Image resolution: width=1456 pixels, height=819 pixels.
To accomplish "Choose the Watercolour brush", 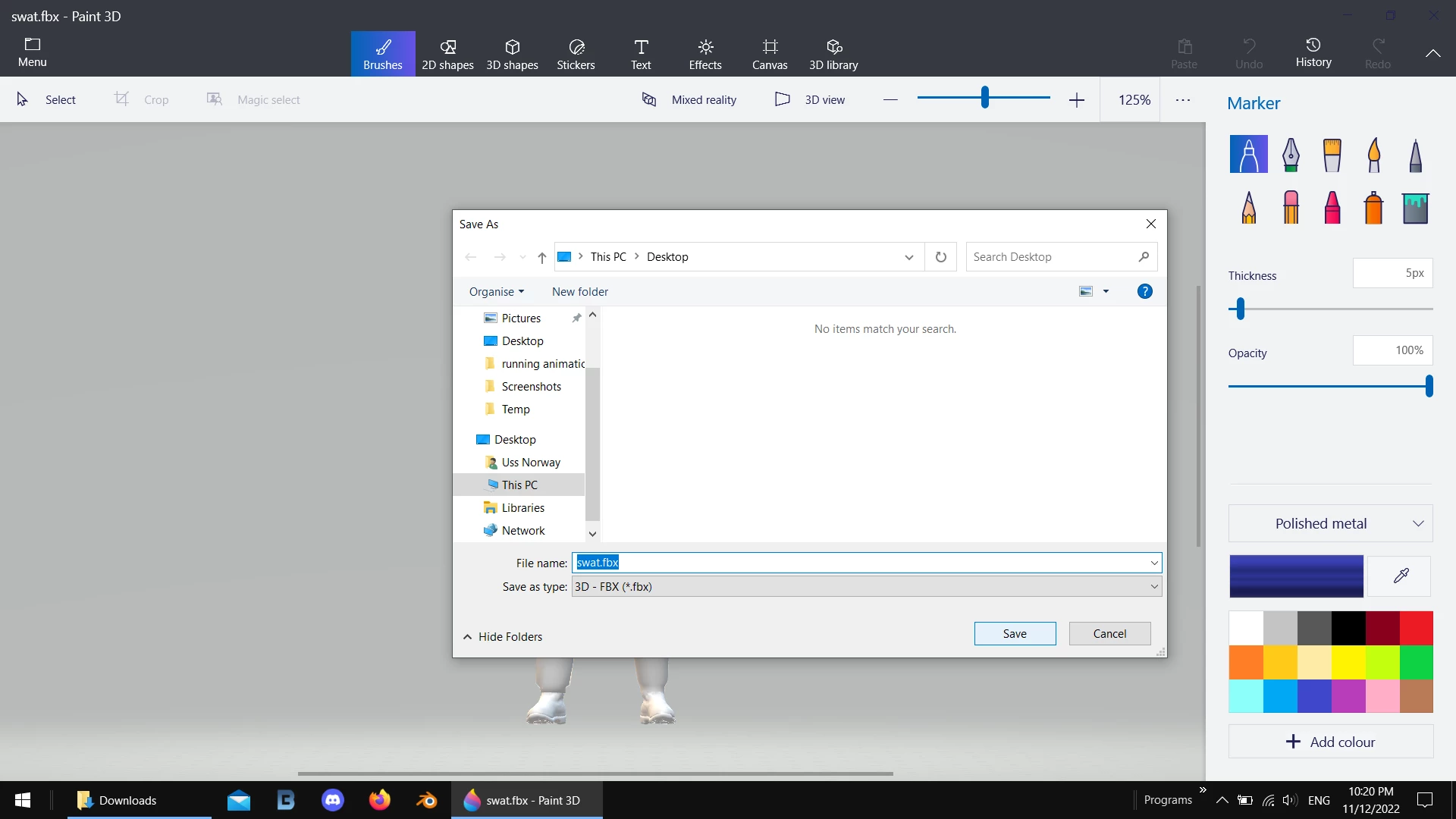I will tap(1373, 155).
